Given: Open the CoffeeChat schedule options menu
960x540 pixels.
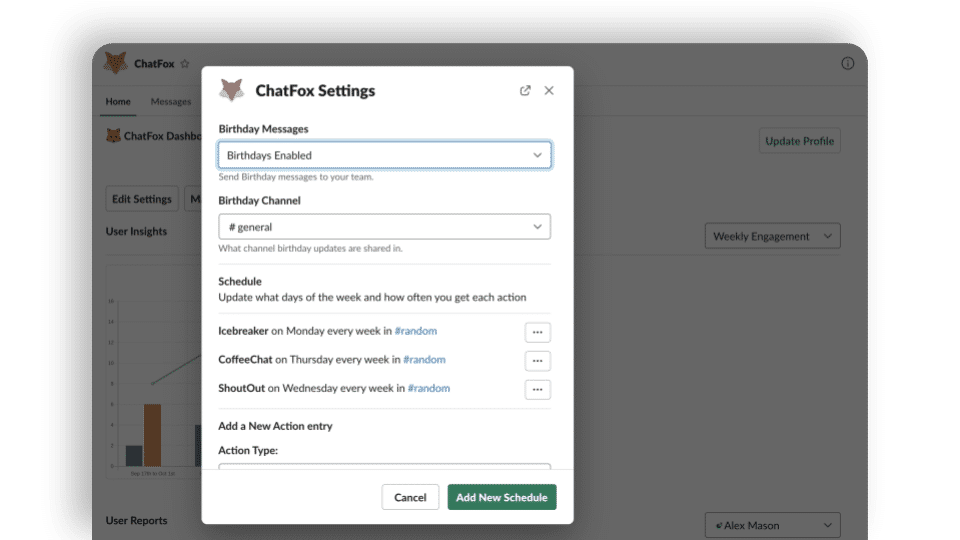Looking at the screenshot, I should coord(537,361).
